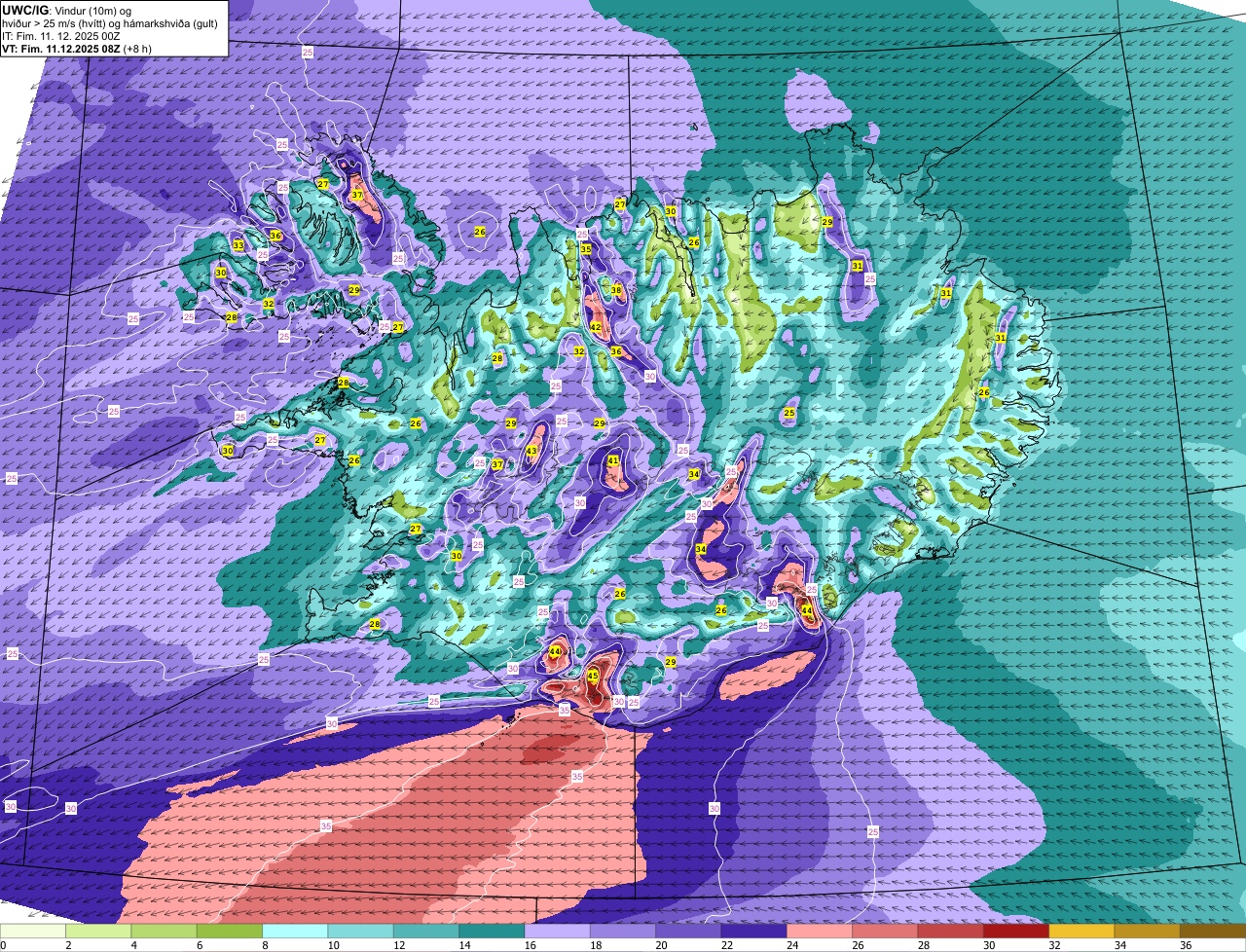Viewport: 1246px width, 952px height.
Task: Pick the pale cyan 8–10 scale swatch
Action: pos(295,931)
